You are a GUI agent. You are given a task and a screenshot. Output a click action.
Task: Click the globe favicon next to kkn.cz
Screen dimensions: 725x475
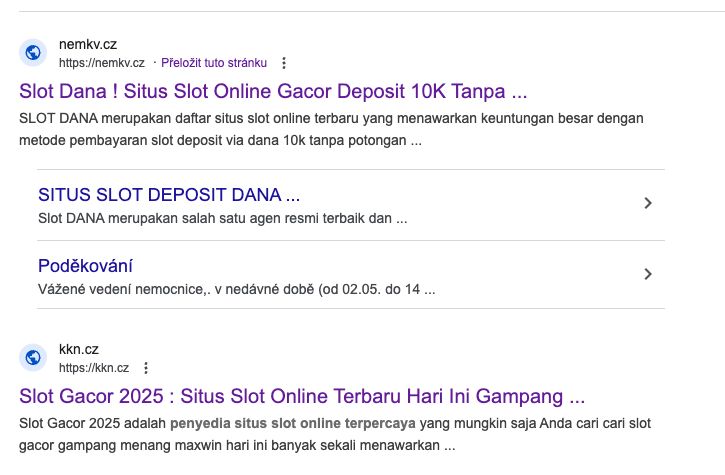tap(33, 358)
